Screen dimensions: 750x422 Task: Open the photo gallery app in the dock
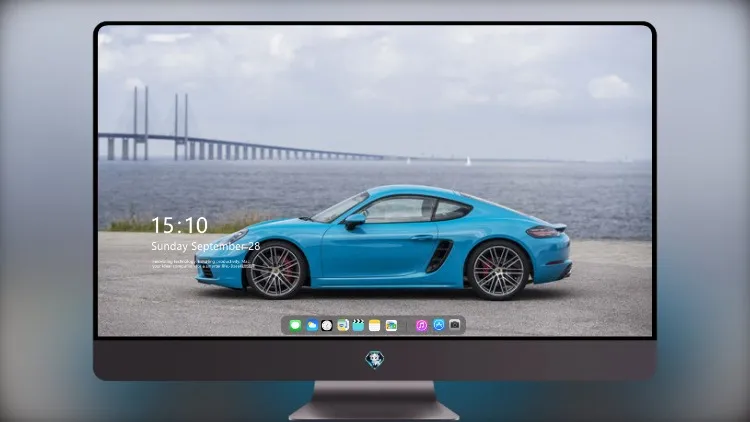click(x=391, y=325)
